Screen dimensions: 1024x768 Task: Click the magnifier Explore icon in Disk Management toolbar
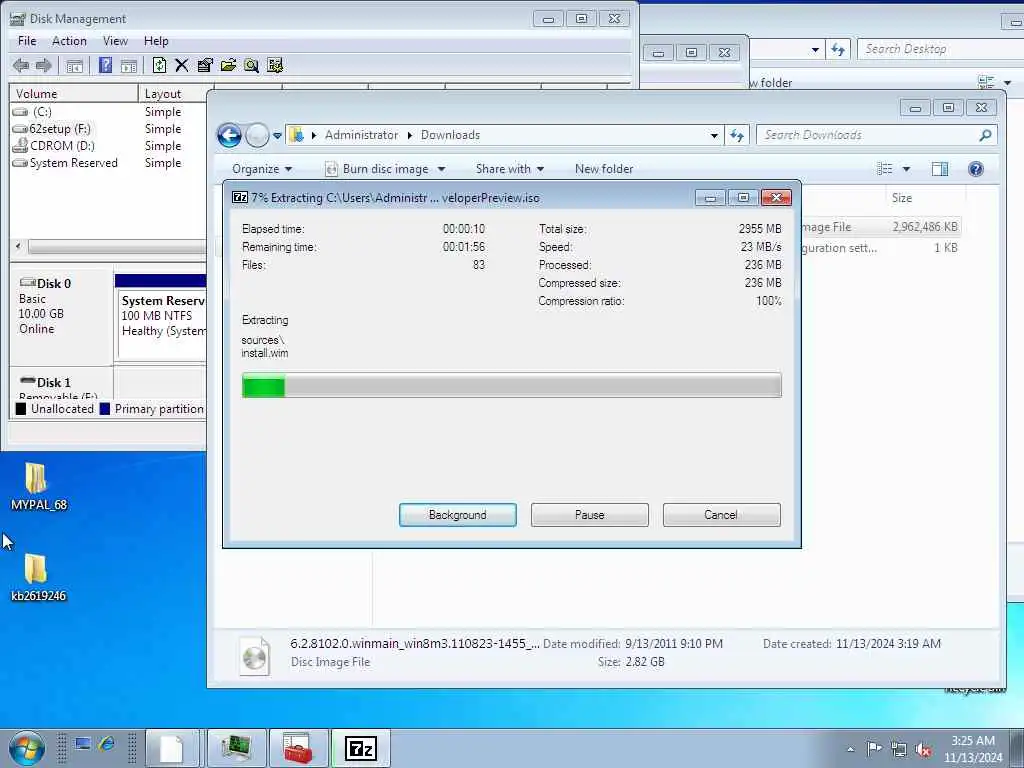click(251, 65)
